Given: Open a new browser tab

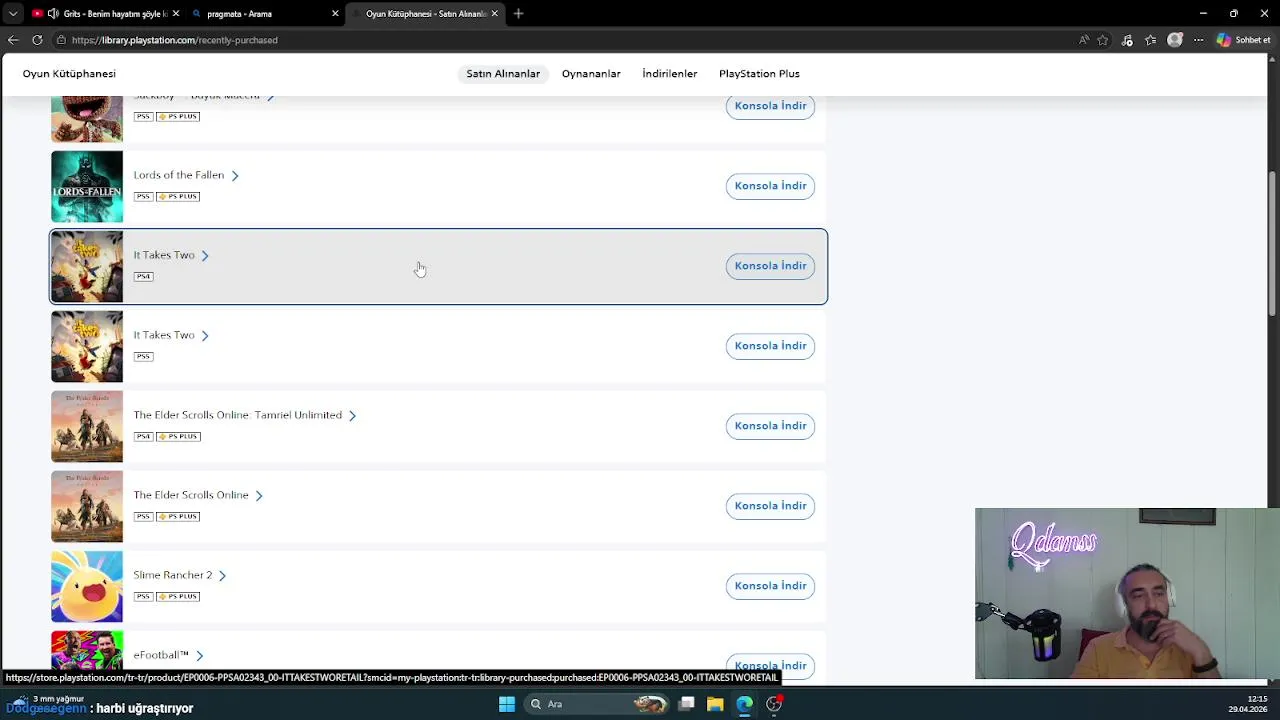Looking at the screenshot, I should coord(518,14).
